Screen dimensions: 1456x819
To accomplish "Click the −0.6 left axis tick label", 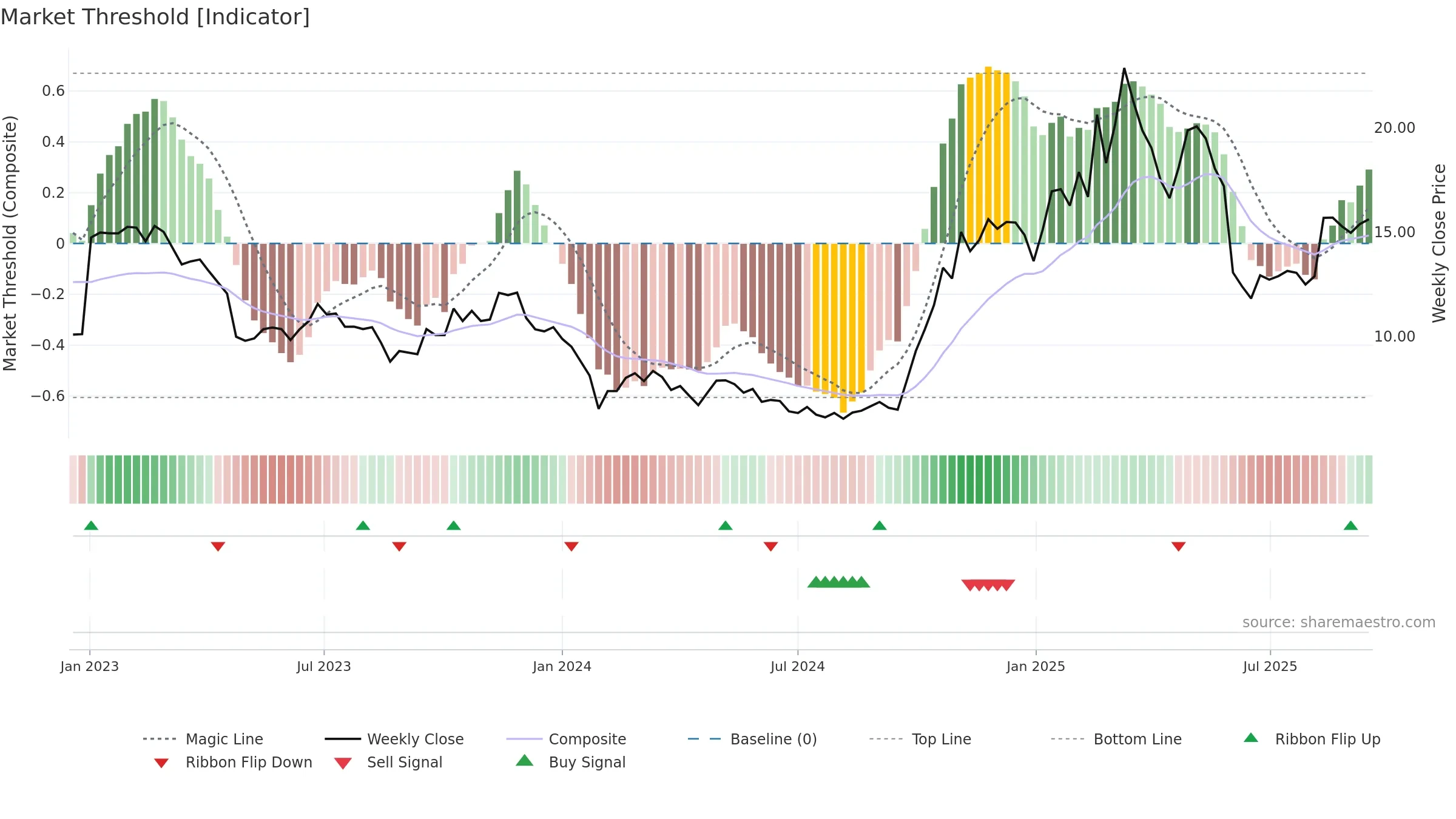I will (48, 396).
